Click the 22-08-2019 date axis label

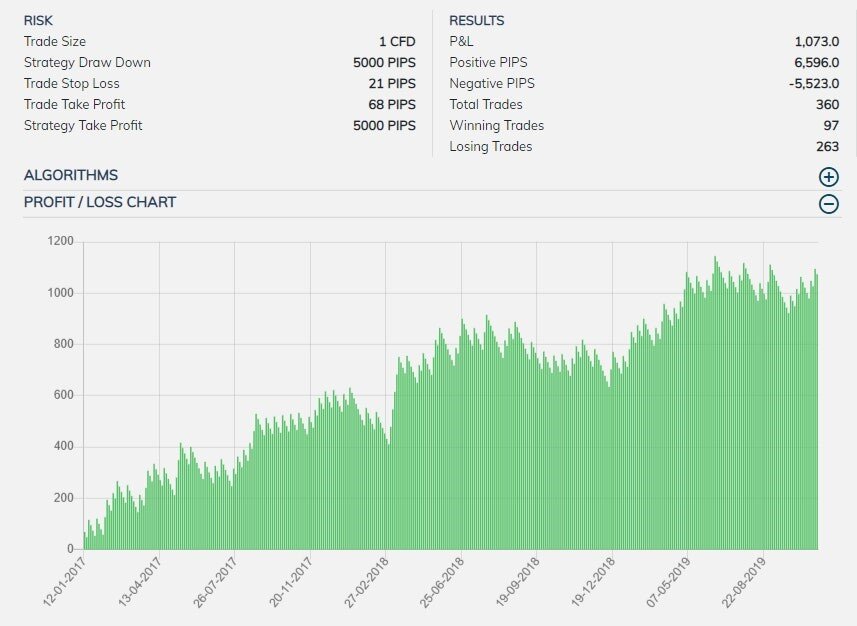click(743, 581)
